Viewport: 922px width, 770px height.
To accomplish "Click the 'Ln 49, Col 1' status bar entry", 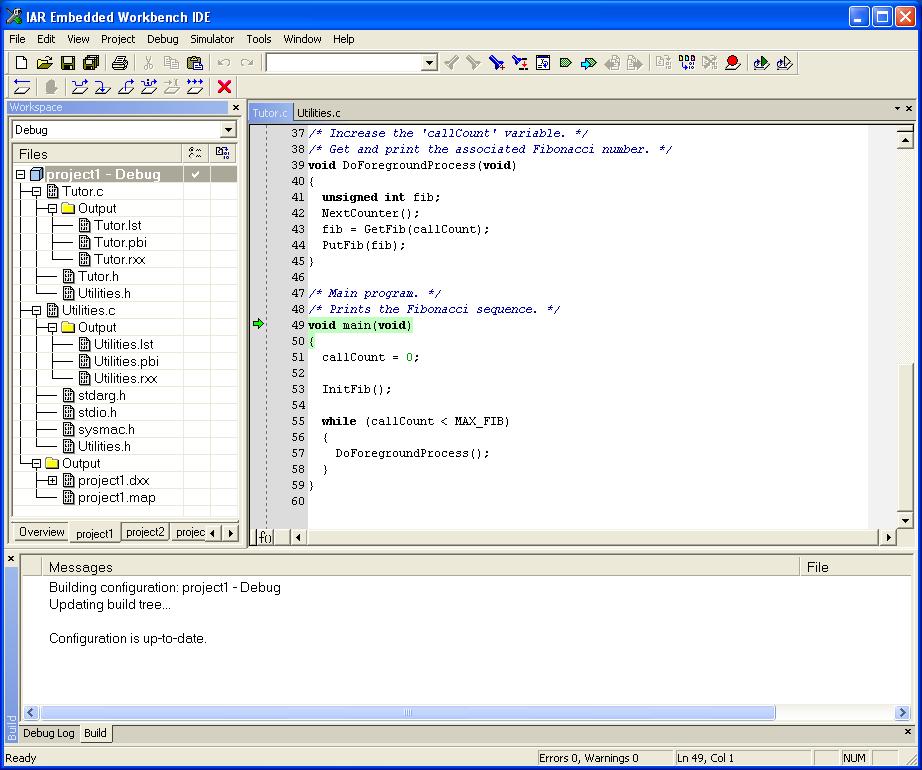I will tap(705, 758).
